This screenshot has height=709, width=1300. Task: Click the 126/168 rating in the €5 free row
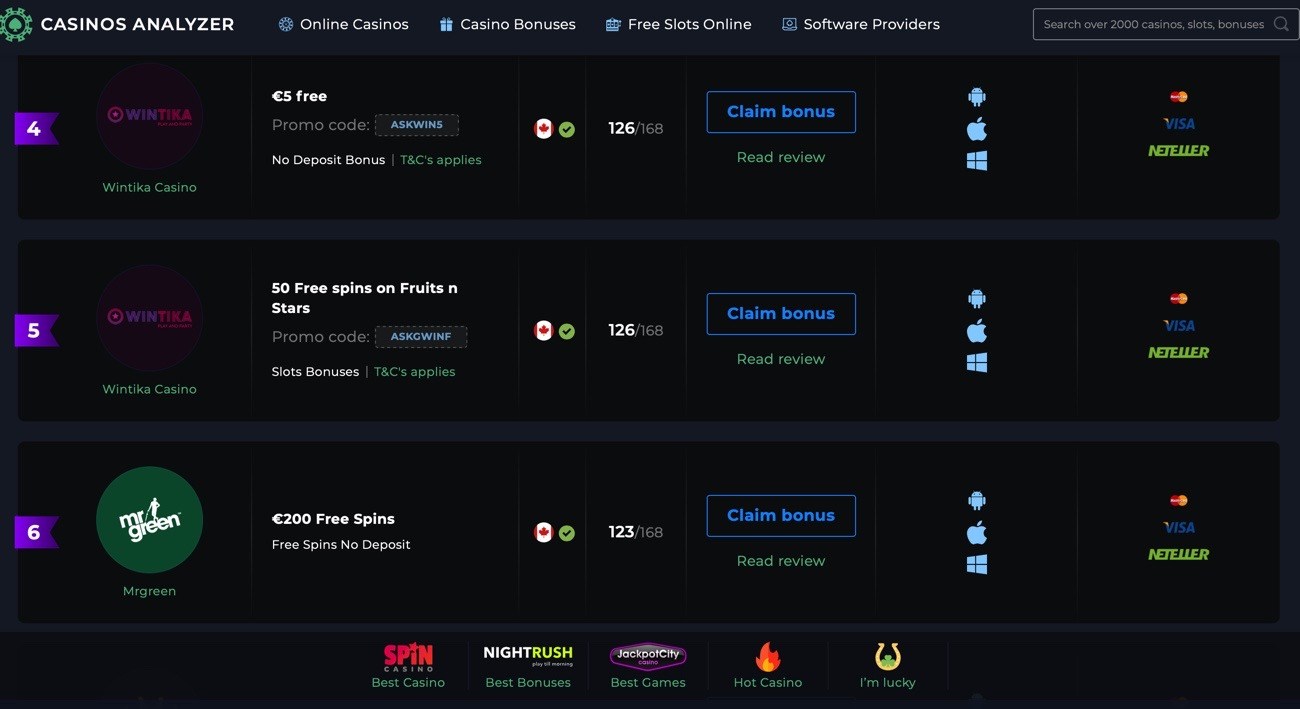[x=636, y=129]
